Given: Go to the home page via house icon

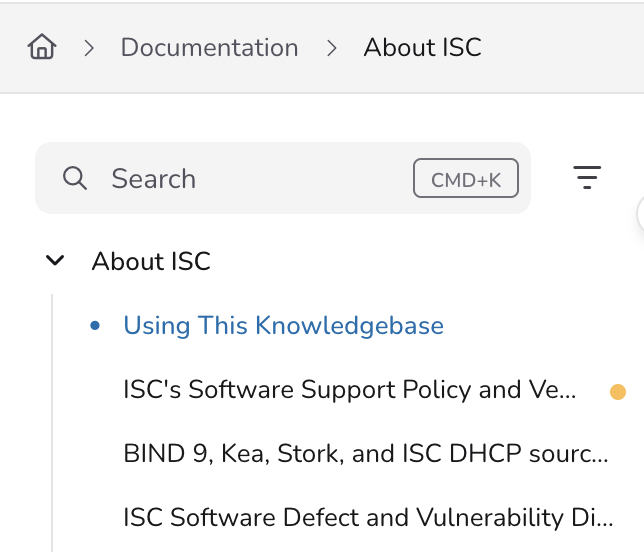Looking at the screenshot, I should click(x=42, y=46).
